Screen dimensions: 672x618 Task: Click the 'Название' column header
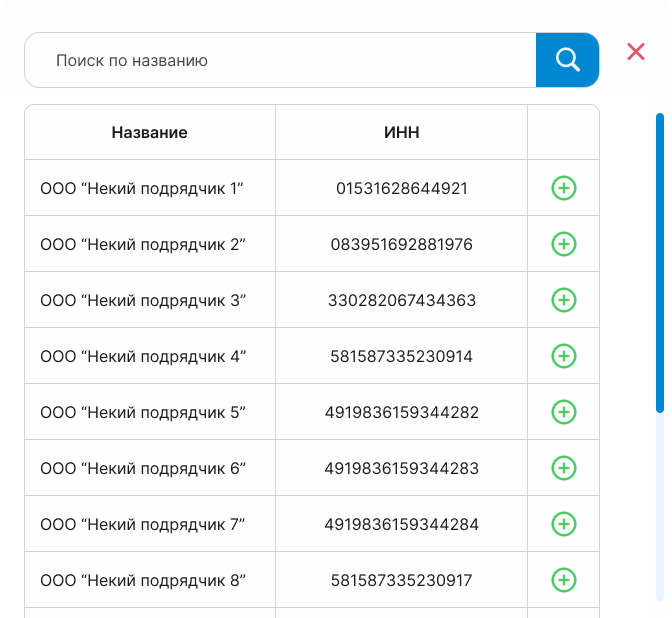coord(150,132)
